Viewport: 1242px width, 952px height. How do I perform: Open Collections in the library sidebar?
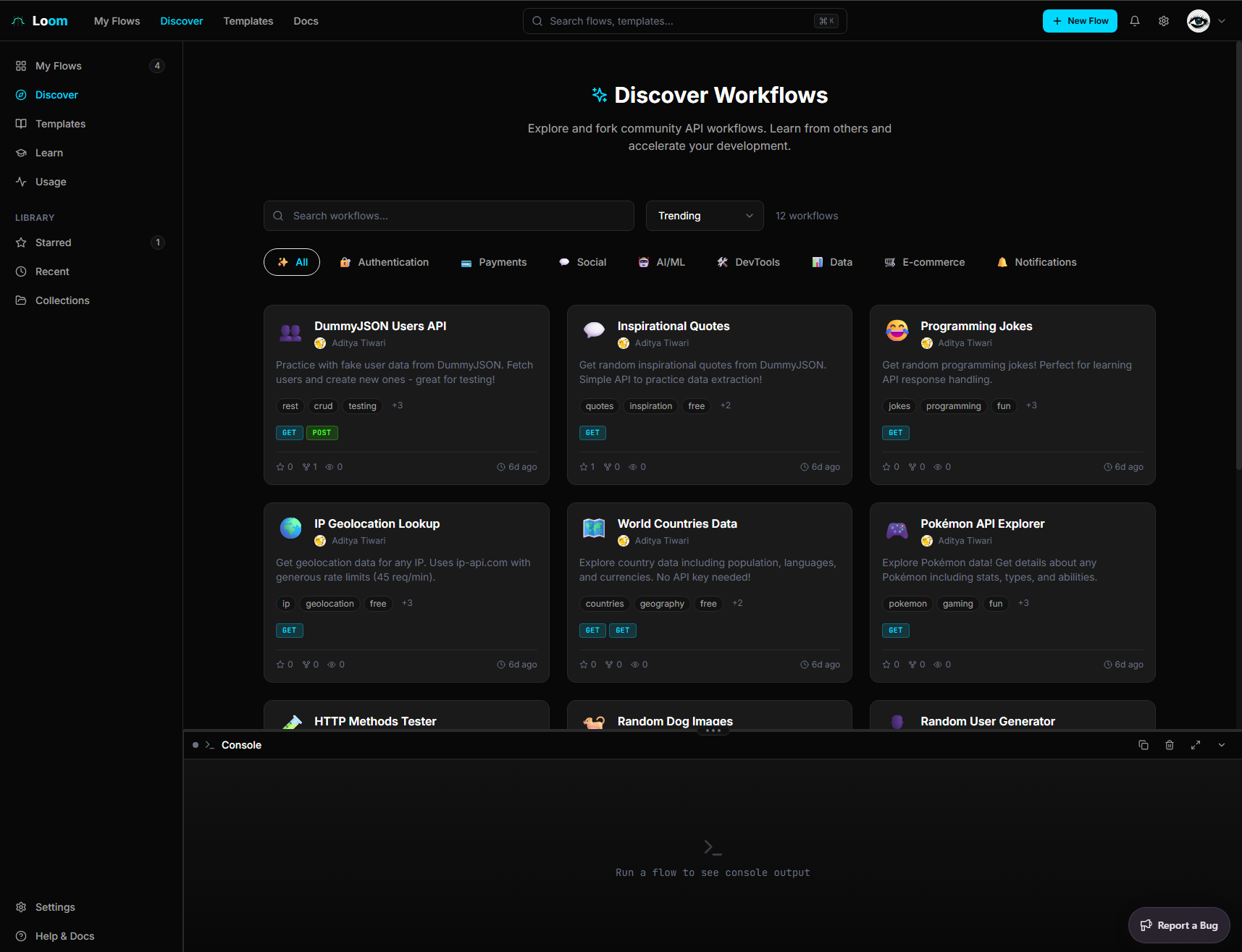pos(62,300)
